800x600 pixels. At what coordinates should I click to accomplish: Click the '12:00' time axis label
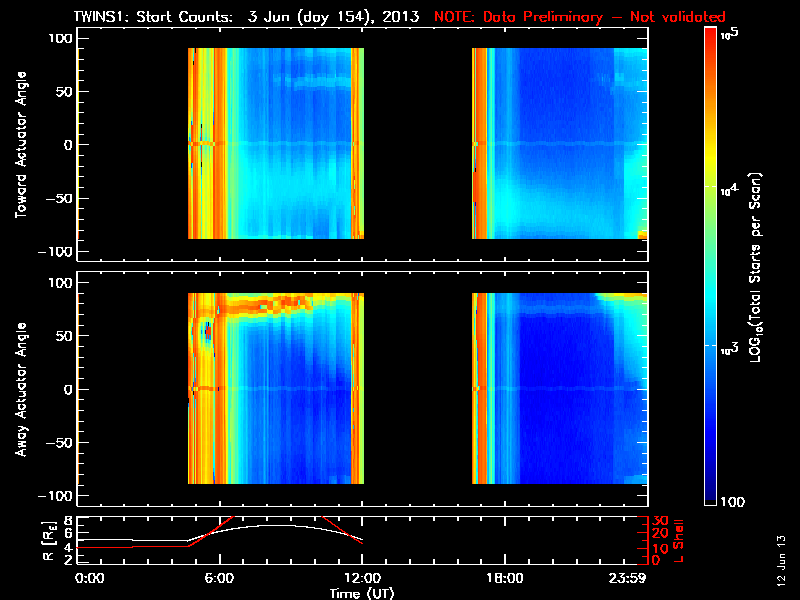(x=362, y=579)
